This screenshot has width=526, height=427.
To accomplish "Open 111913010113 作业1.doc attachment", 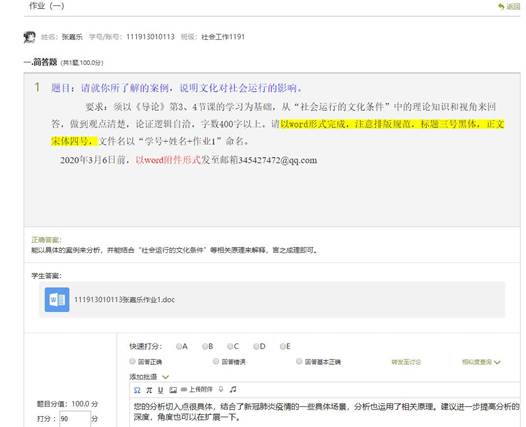I will [124, 300].
